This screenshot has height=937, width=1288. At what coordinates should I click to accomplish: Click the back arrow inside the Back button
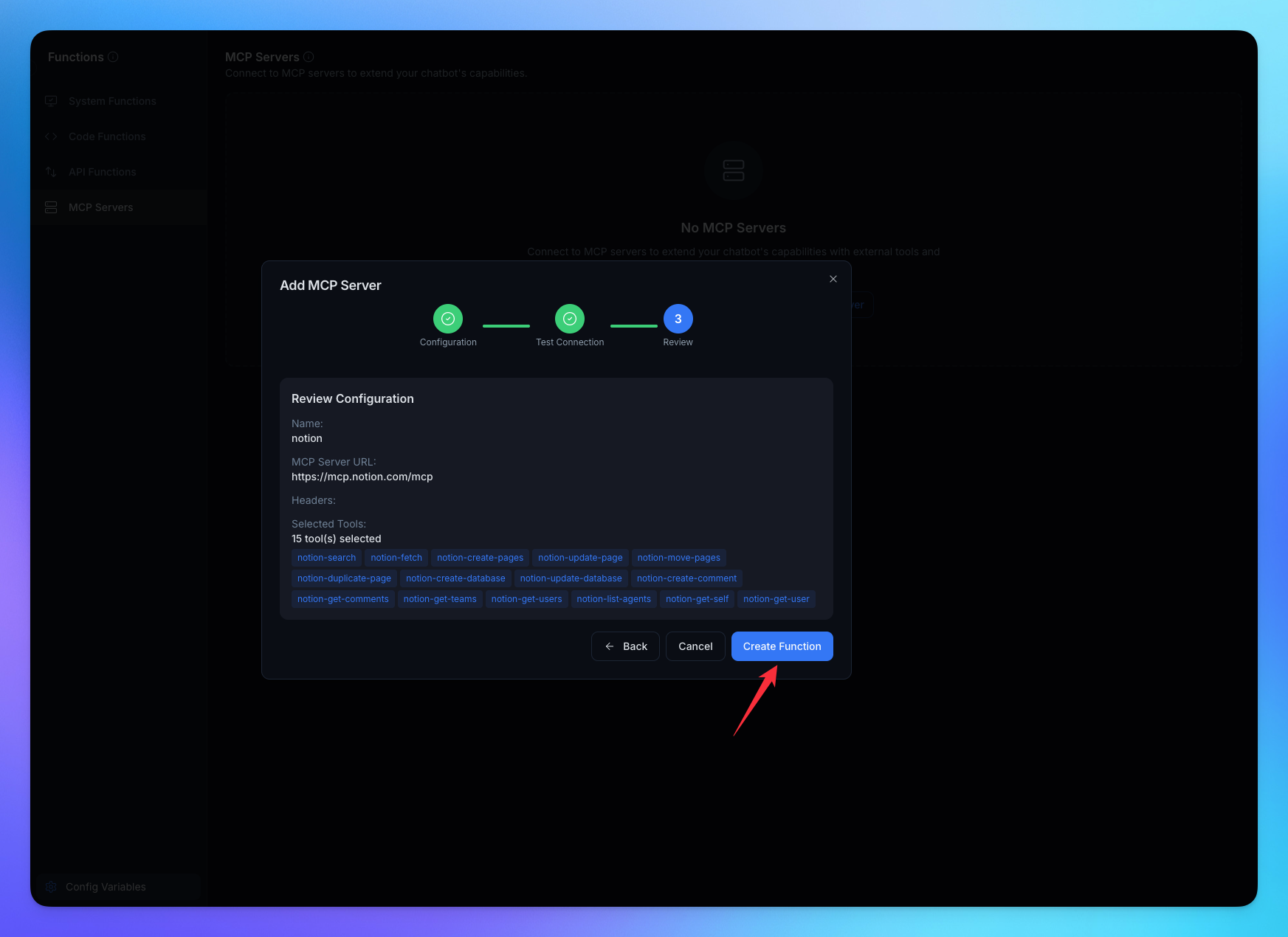pos(609,646)
